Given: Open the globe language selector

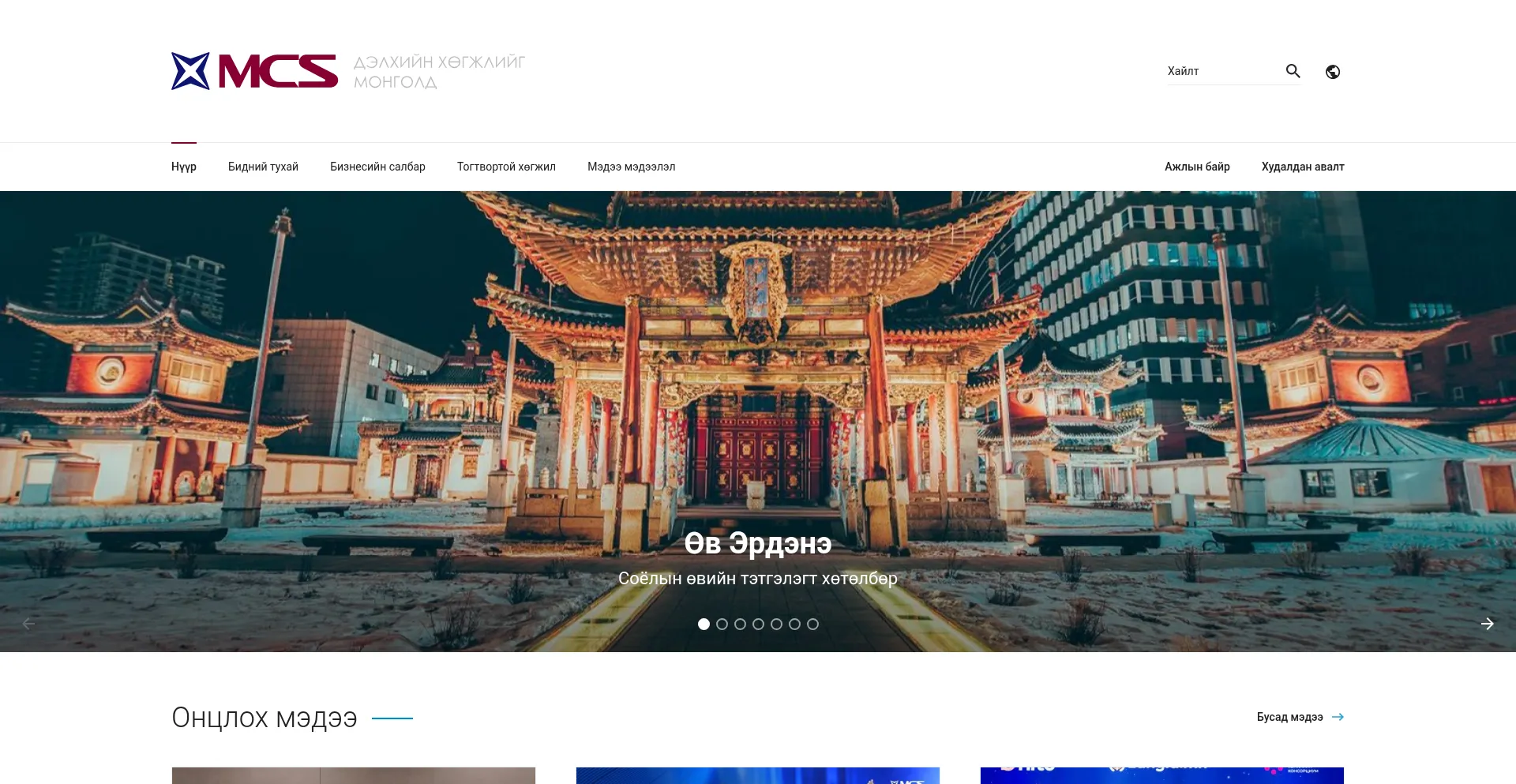Looking at the screenshot, I should click(1333, 72).
